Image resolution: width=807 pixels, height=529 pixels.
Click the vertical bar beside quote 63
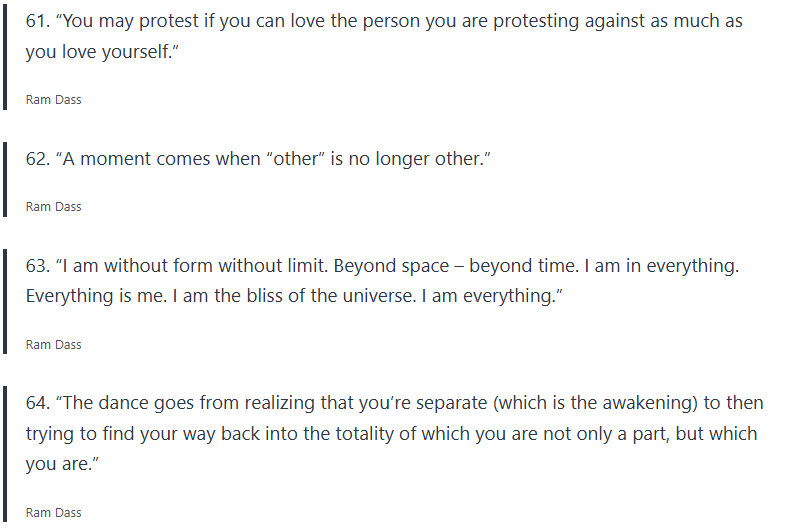coord(5,300)
